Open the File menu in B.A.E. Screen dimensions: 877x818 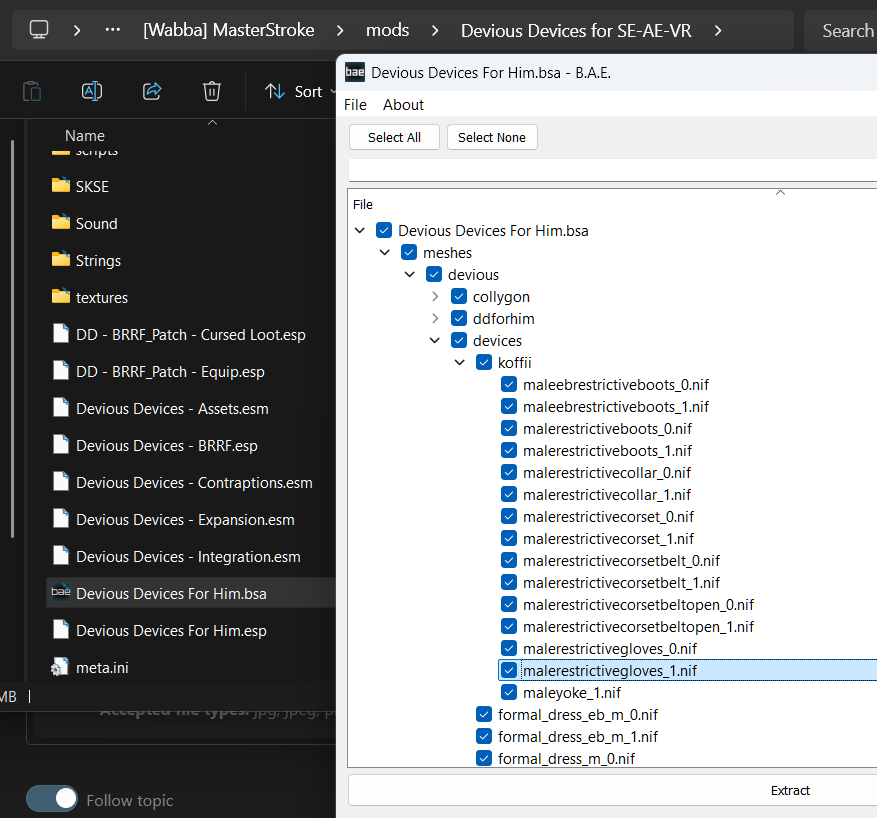click(x=355, y=104)
